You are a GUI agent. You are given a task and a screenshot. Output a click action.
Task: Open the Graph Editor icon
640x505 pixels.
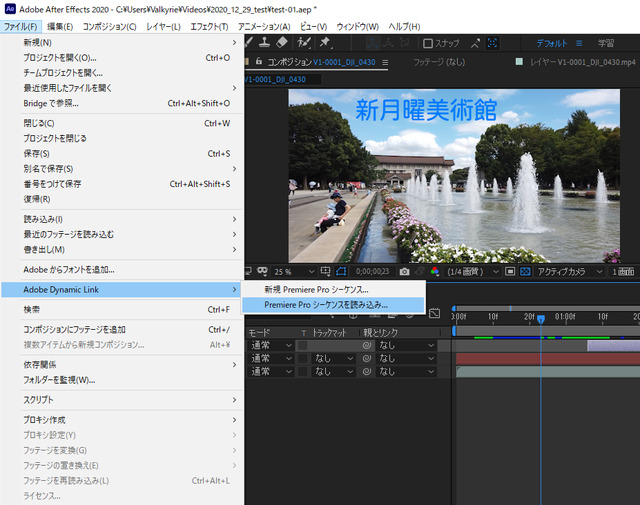click(434, 313)
